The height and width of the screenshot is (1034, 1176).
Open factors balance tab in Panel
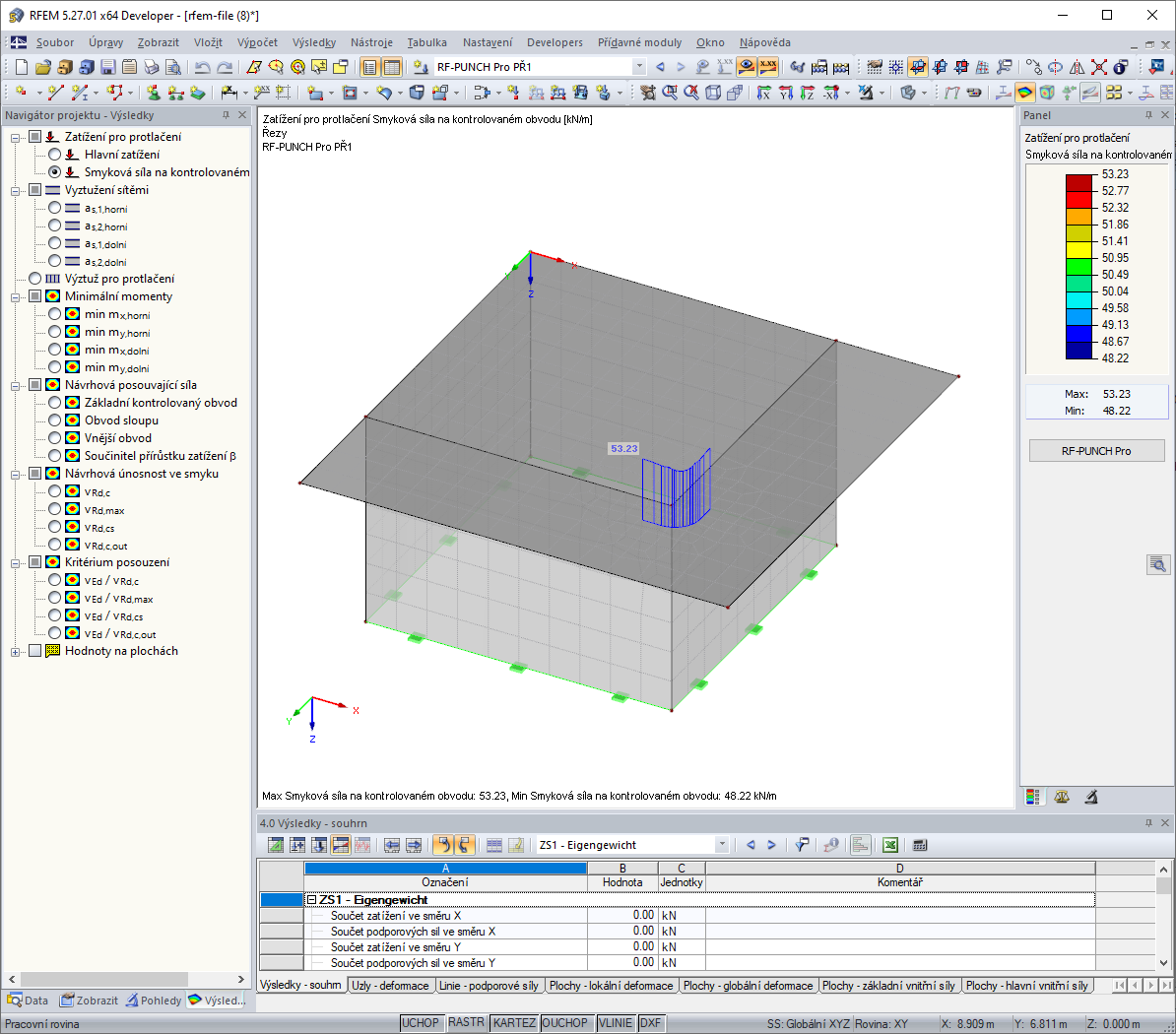coord(1061,797)
